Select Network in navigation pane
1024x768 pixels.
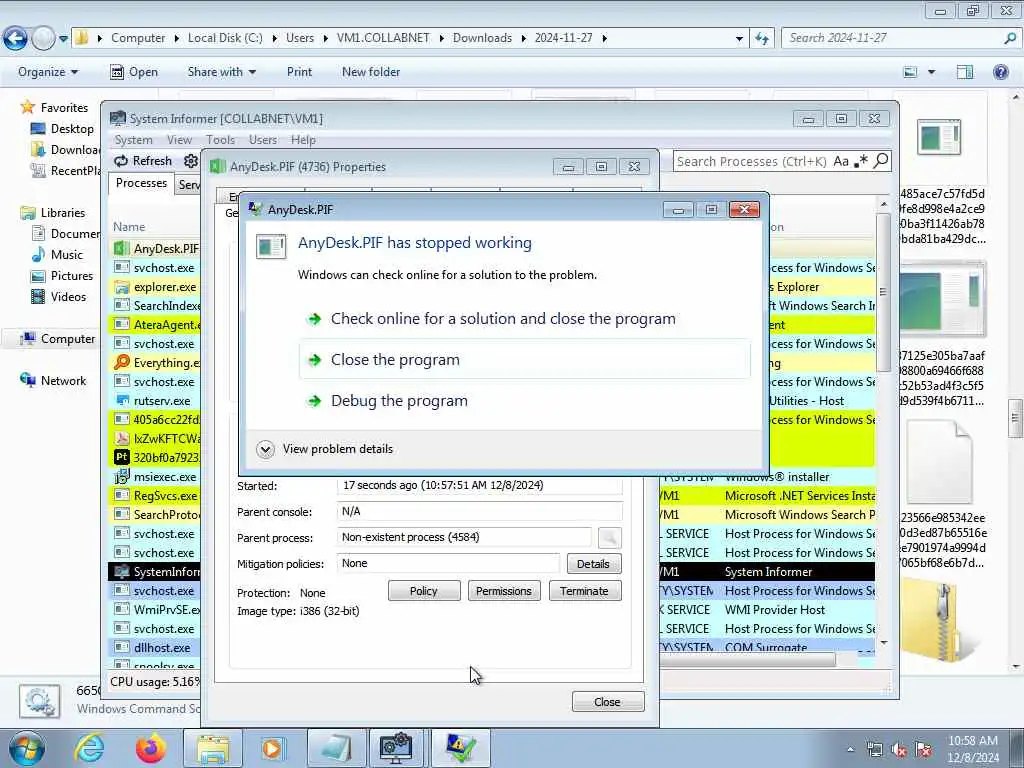pyautogui.click(x=54, y=381)
